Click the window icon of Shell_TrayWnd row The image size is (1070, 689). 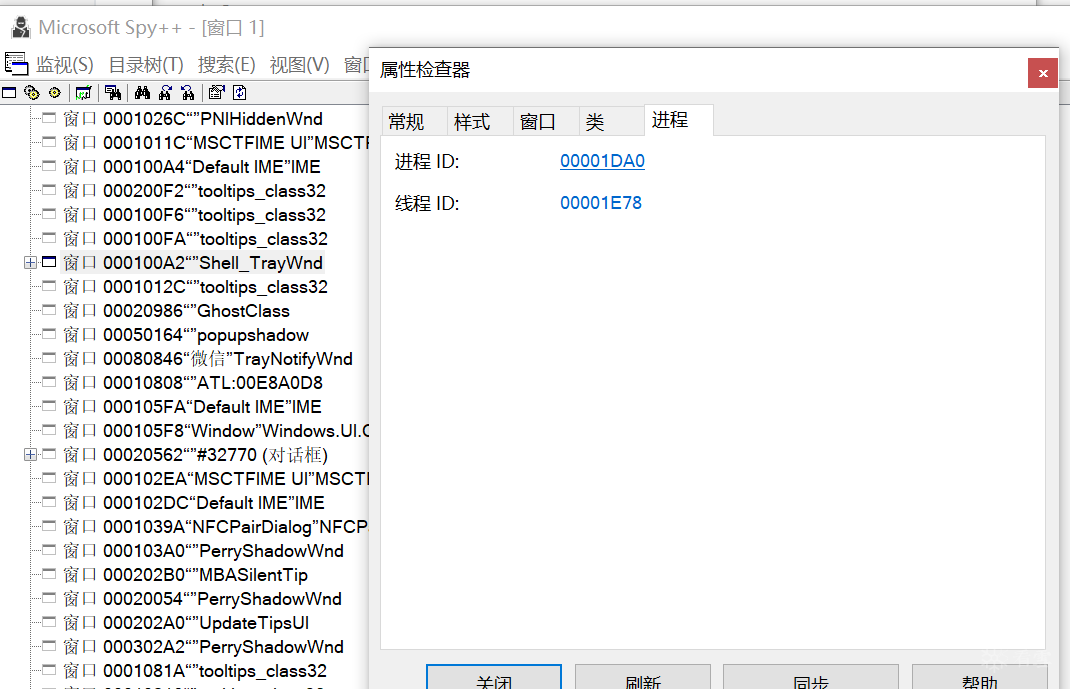coord(49,262)
